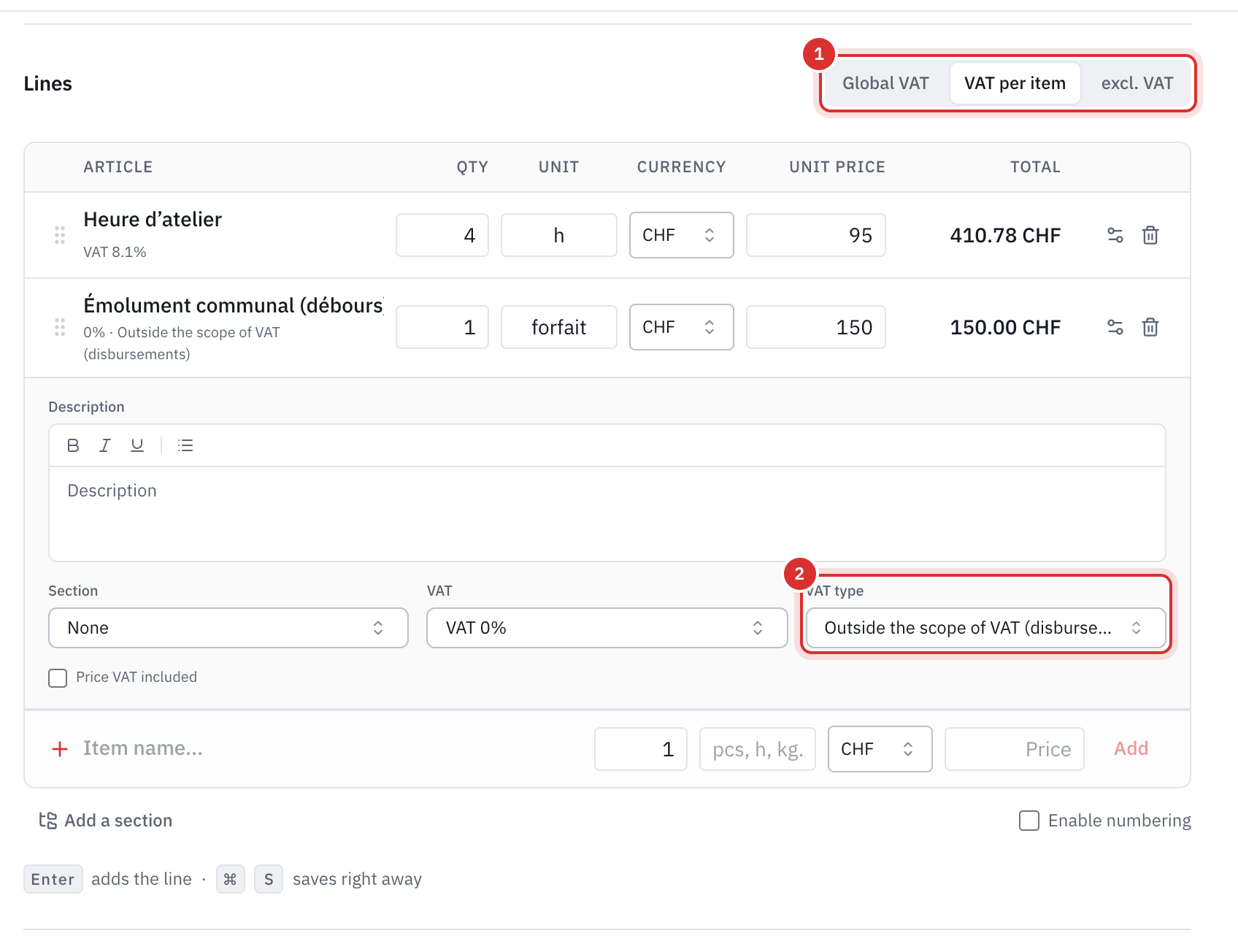This screenshot has width=1238, height=952.
Task: Click the 150.00 CHF total
Action: point(1005,327)
